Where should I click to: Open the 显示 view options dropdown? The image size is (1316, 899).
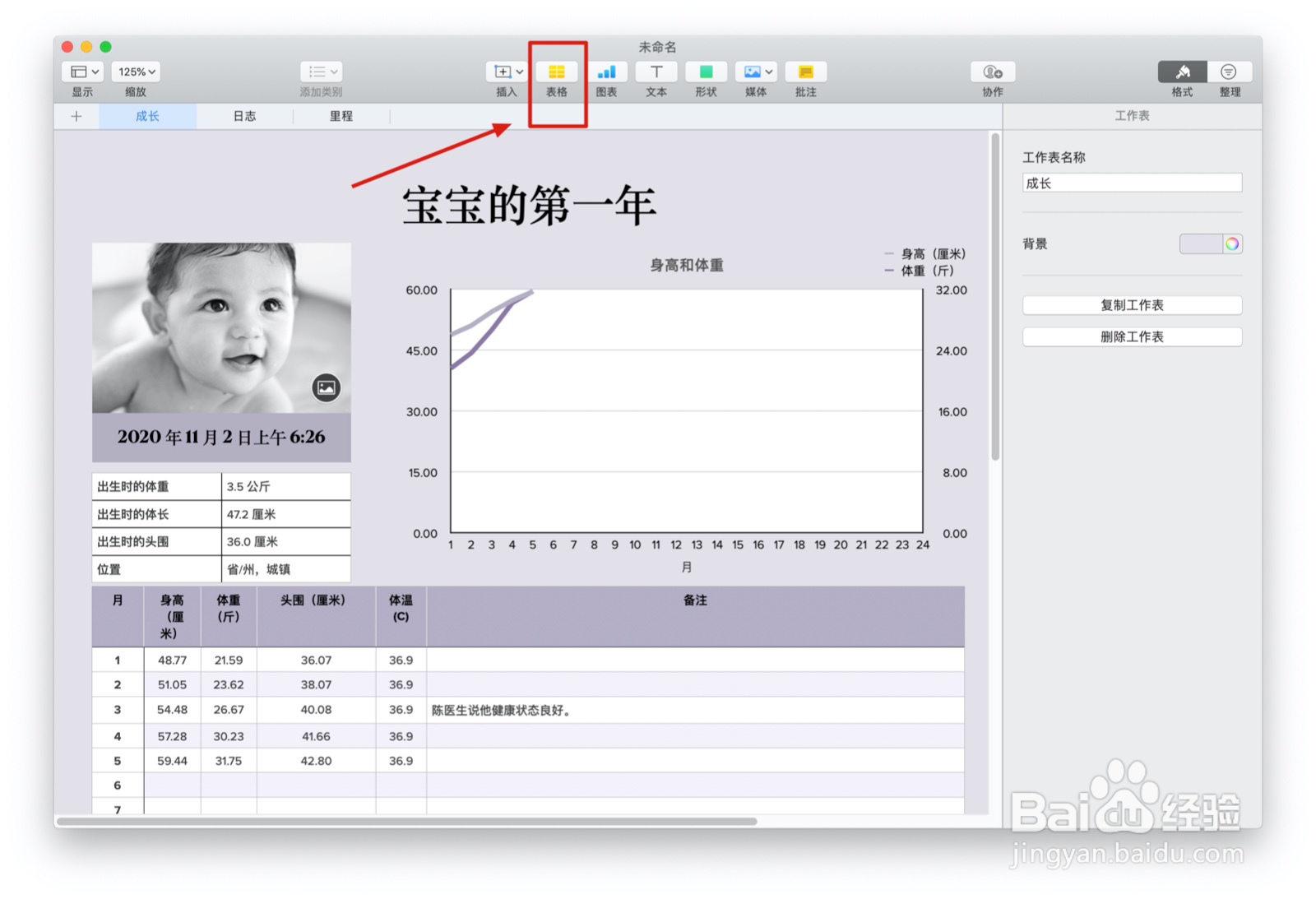[x=81, y=72]
